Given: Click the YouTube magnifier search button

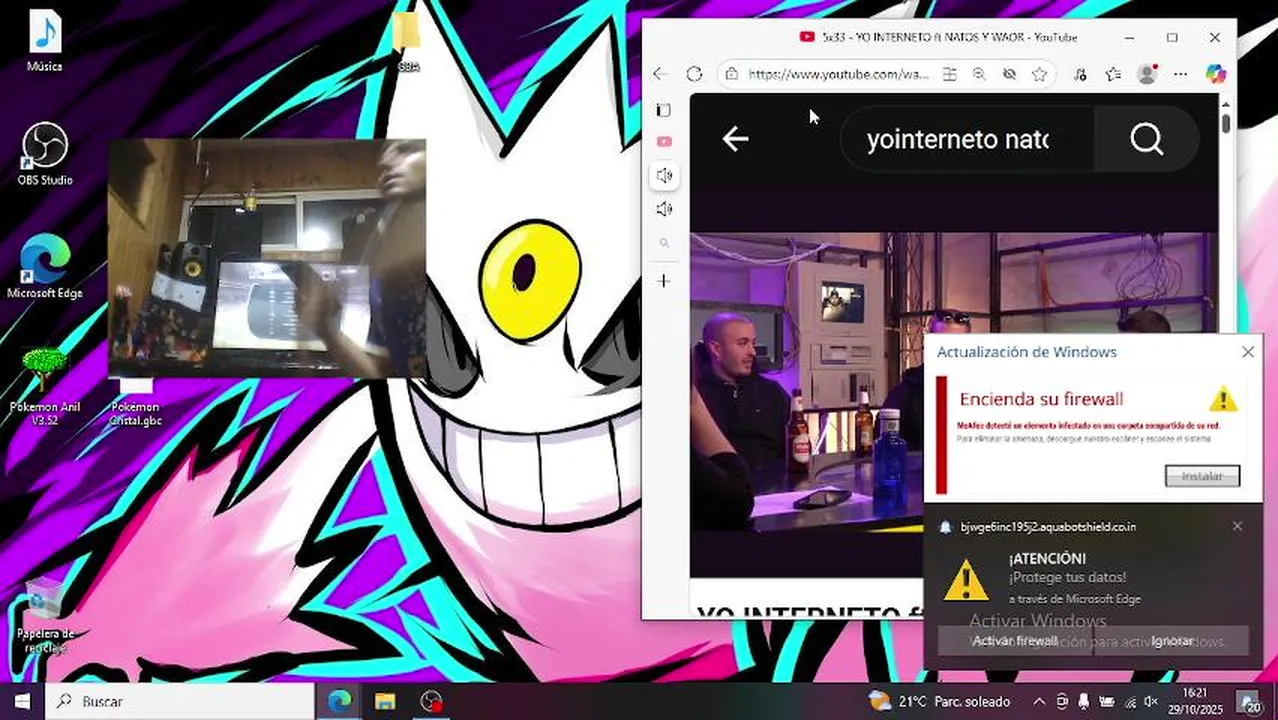Looking at the screenshot, I should click(1147, 139).
